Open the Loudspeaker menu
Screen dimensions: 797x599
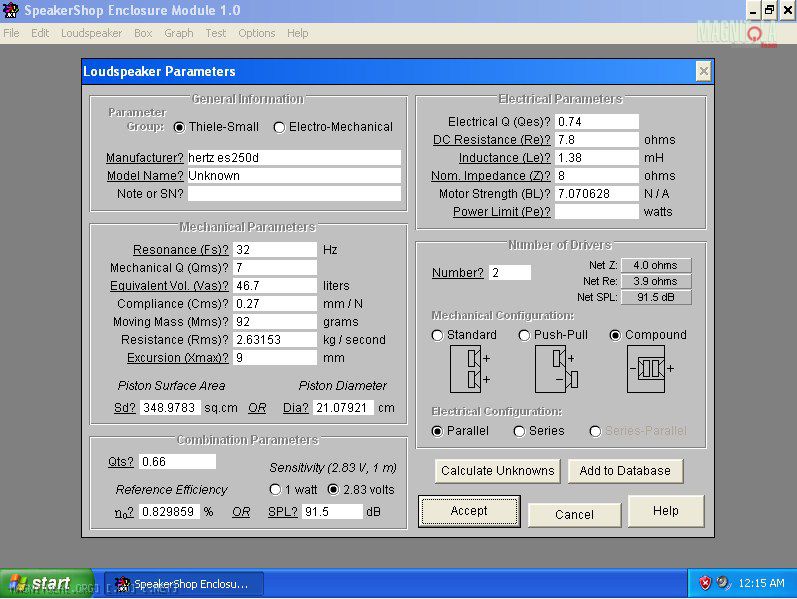[91, 33]
